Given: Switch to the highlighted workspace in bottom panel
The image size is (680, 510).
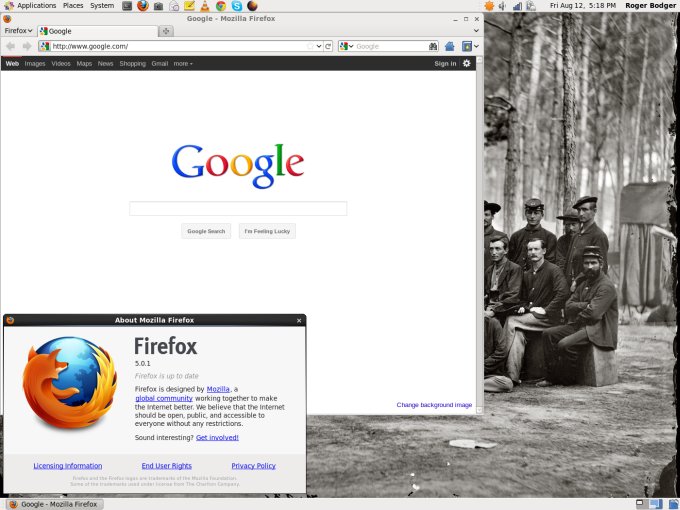Looking at the screenshot, I should [x=655, y=504].
